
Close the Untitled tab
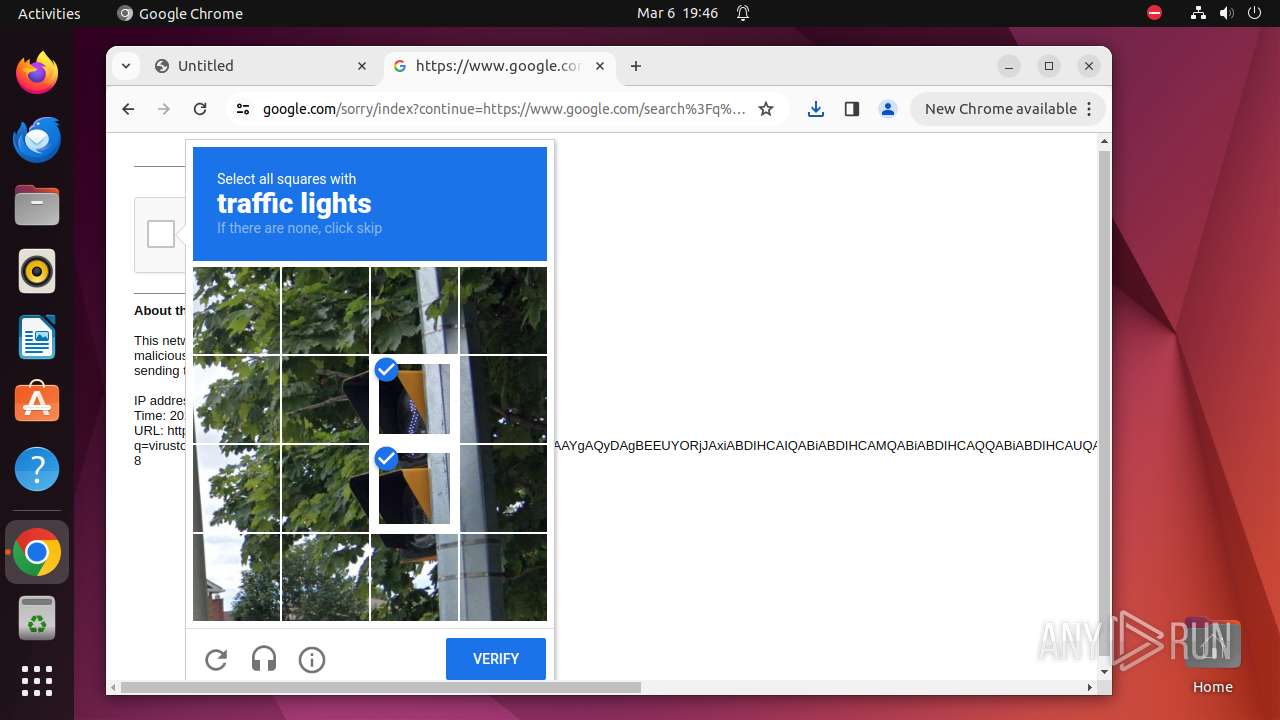[362, 66]
